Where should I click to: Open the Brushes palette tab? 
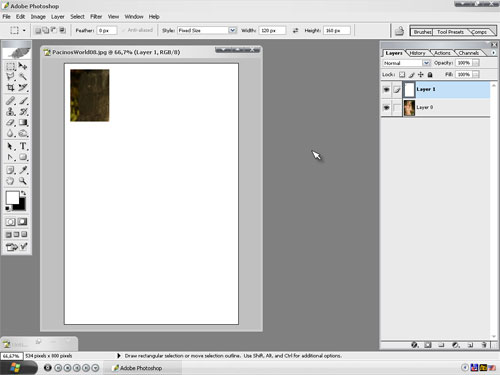click(422, 32)
